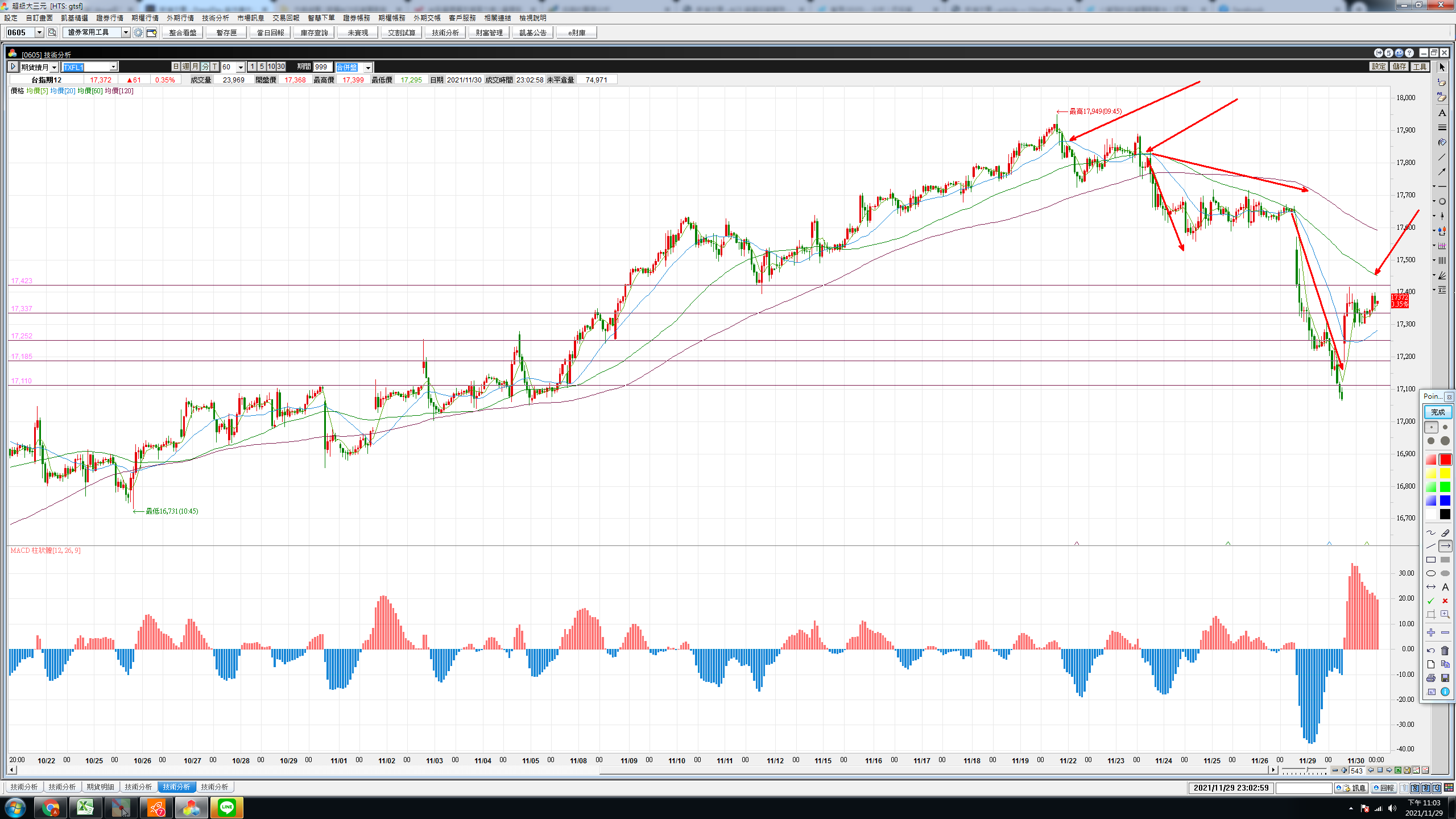Switch chart to 日 daily period

click(176, 67)
